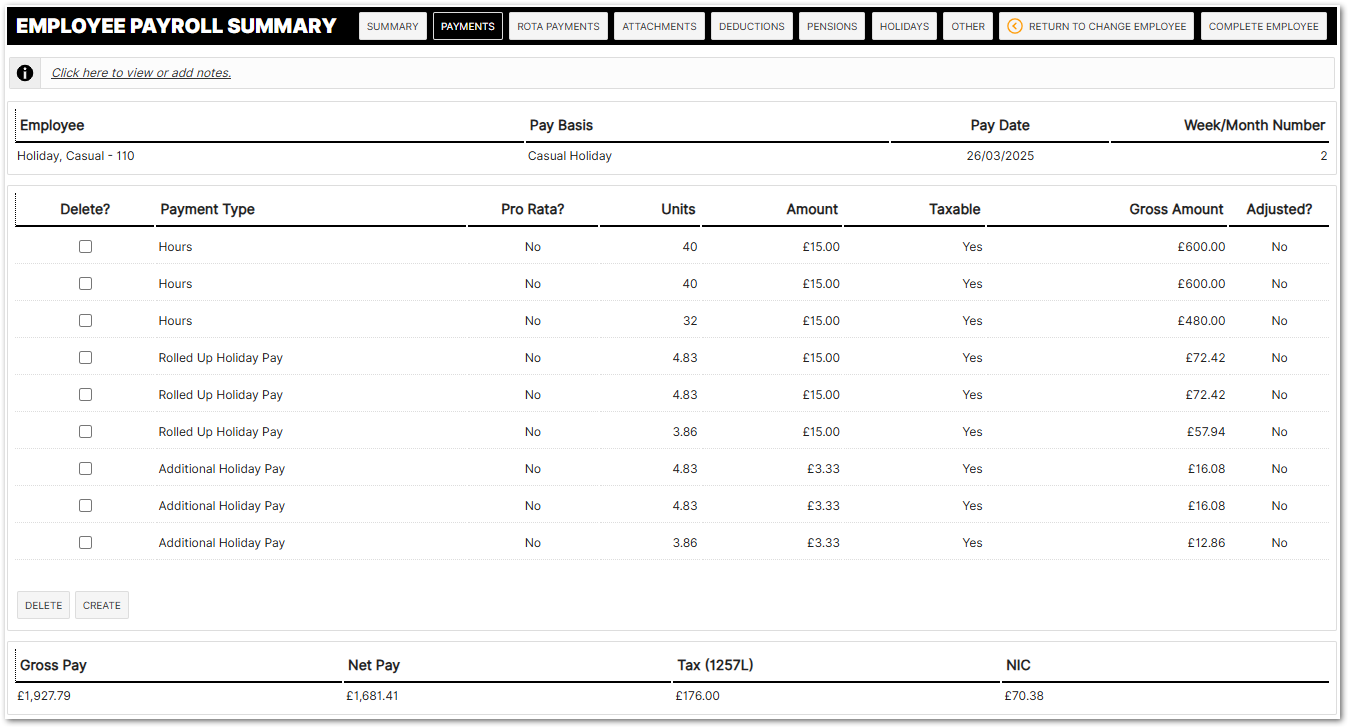Open the Attachments tab
The height and width of the screenshot is (728, 1349).
659,26
